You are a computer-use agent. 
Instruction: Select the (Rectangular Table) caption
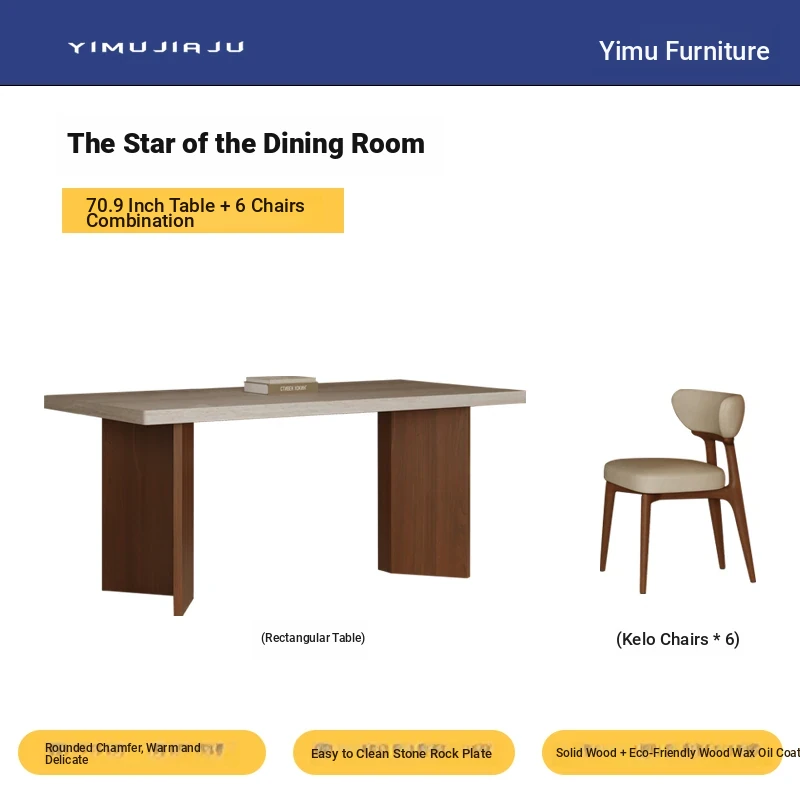click(313, 638)
